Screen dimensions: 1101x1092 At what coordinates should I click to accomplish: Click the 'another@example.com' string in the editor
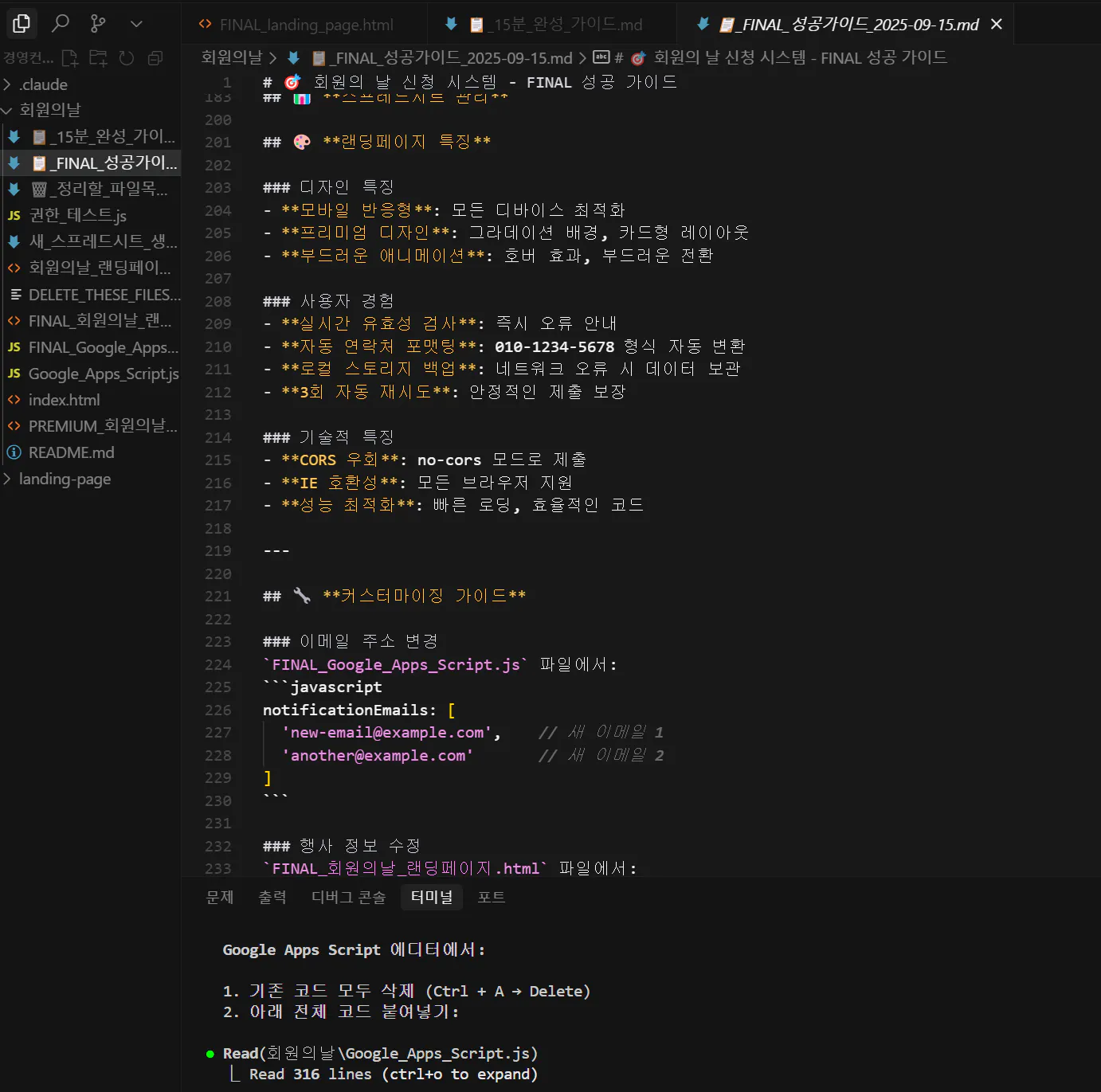378,755
